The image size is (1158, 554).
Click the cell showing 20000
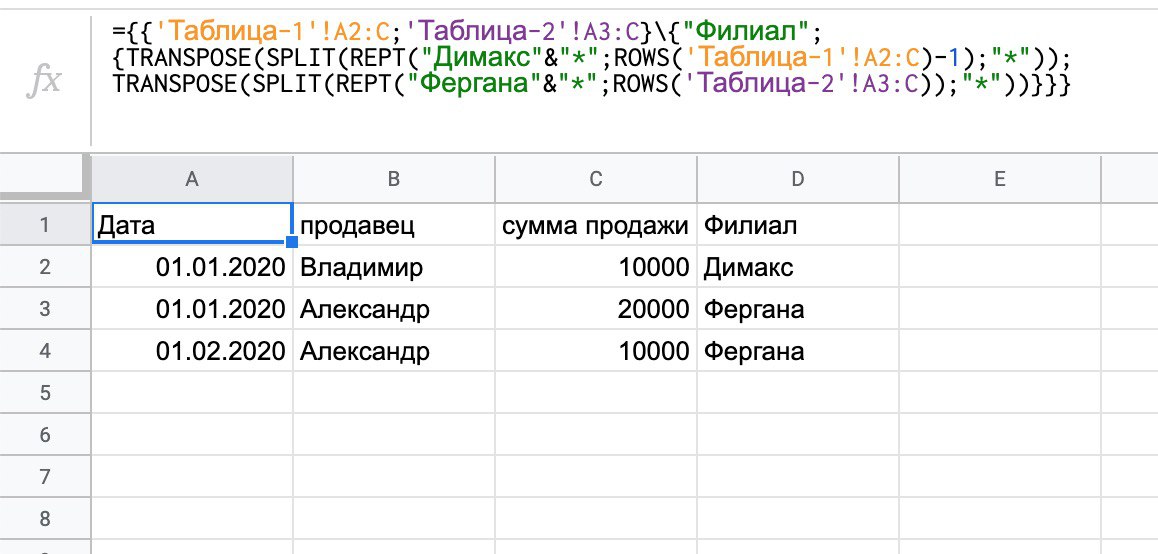pyautogui.click(x=596, y=309)
